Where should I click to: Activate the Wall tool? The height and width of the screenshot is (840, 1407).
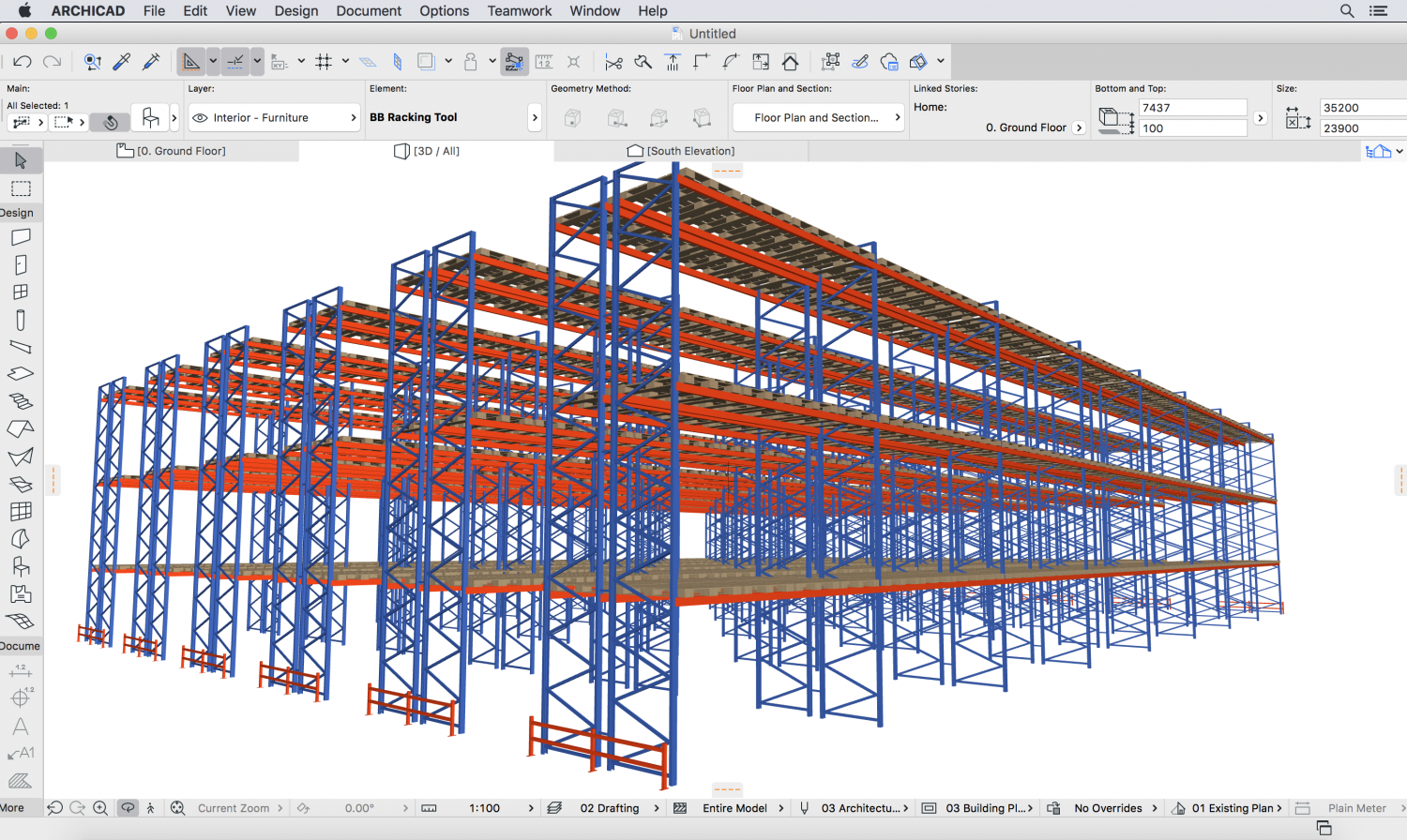point(21,237)
